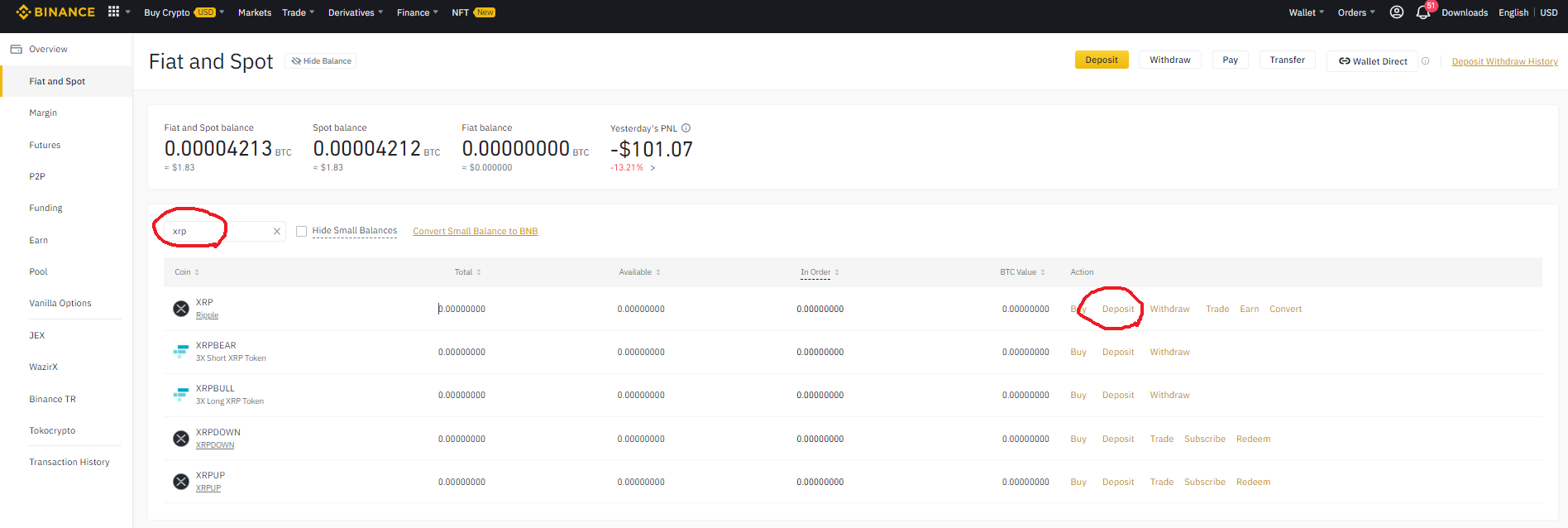This screenshot has height=528, width=1568.
Task: Open the user profile icon
Action: click(1397, 12)
